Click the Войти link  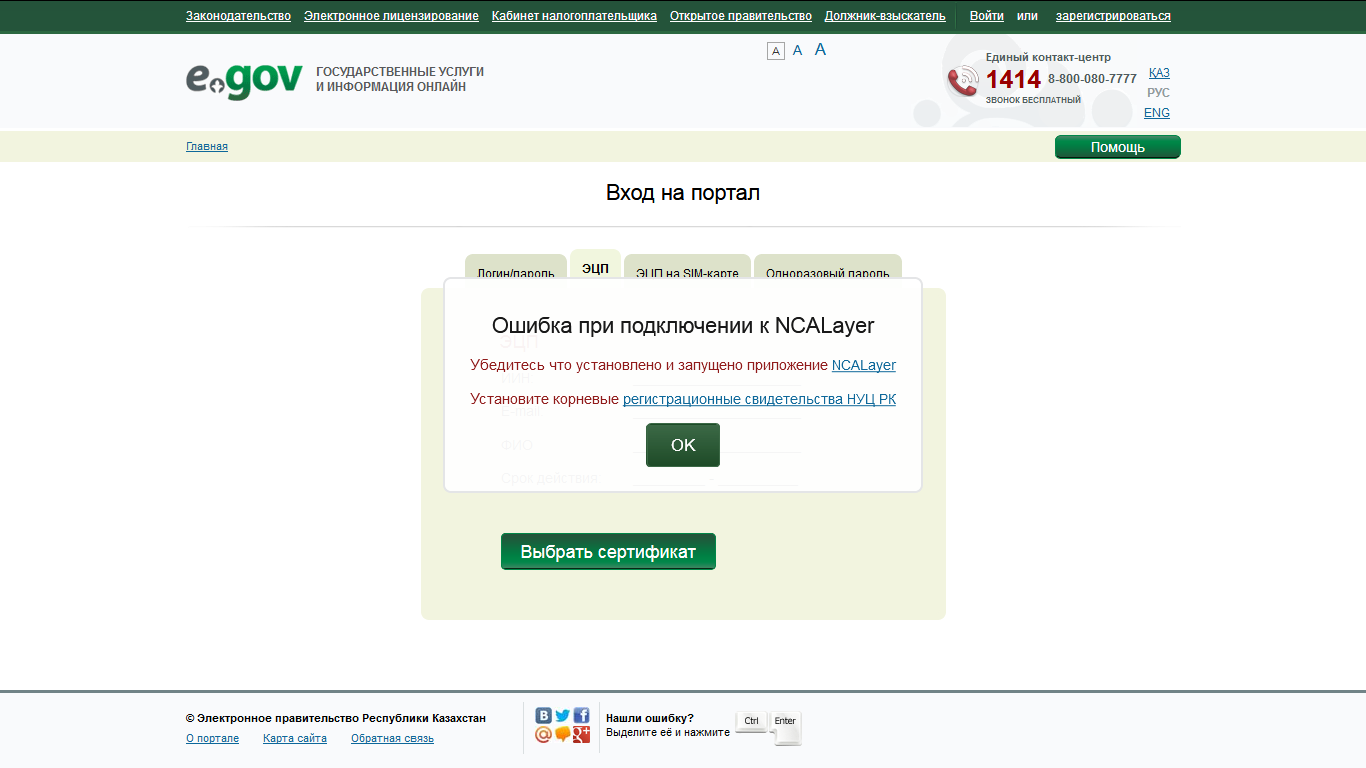987,16
